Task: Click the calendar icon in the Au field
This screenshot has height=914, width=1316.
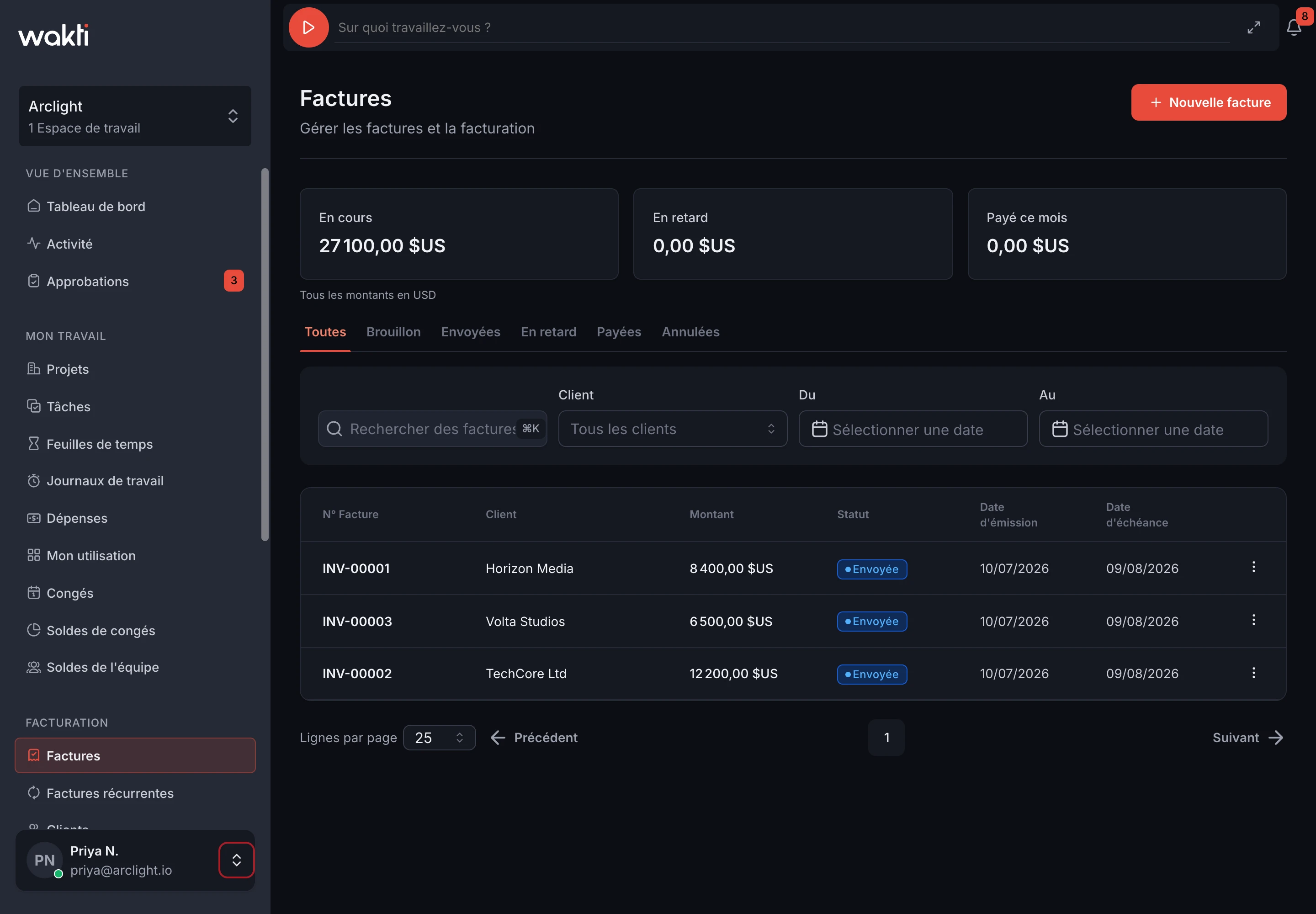Action: 1060,429
